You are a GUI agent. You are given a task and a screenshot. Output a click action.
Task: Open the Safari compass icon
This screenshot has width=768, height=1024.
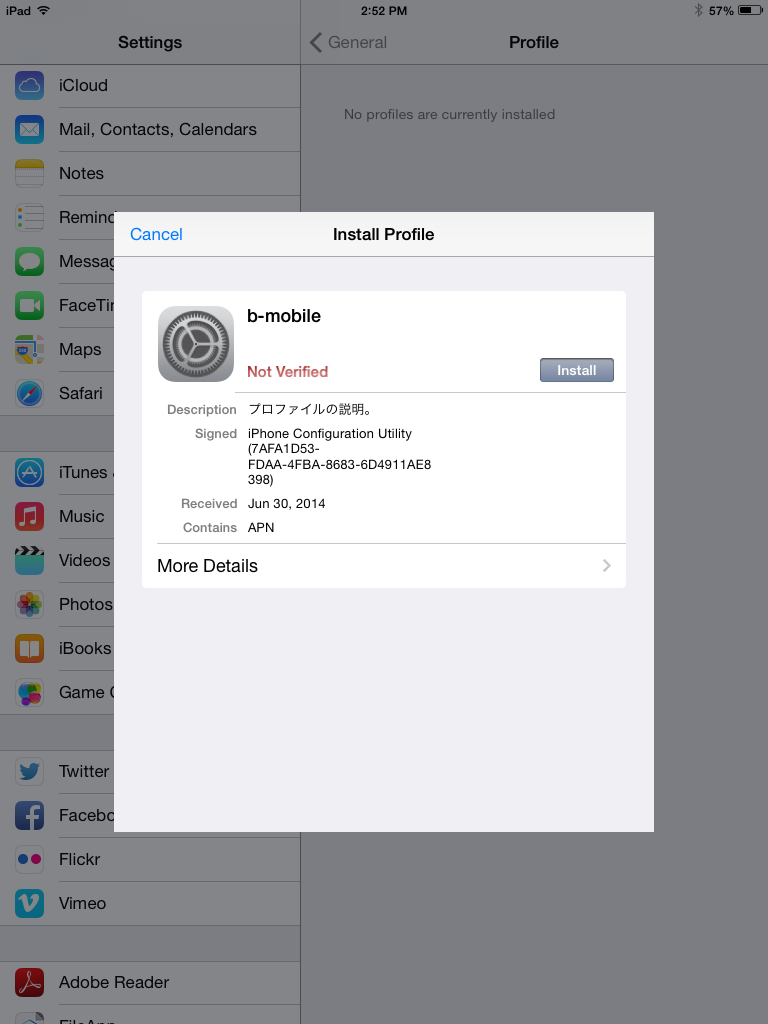[29, 393]
